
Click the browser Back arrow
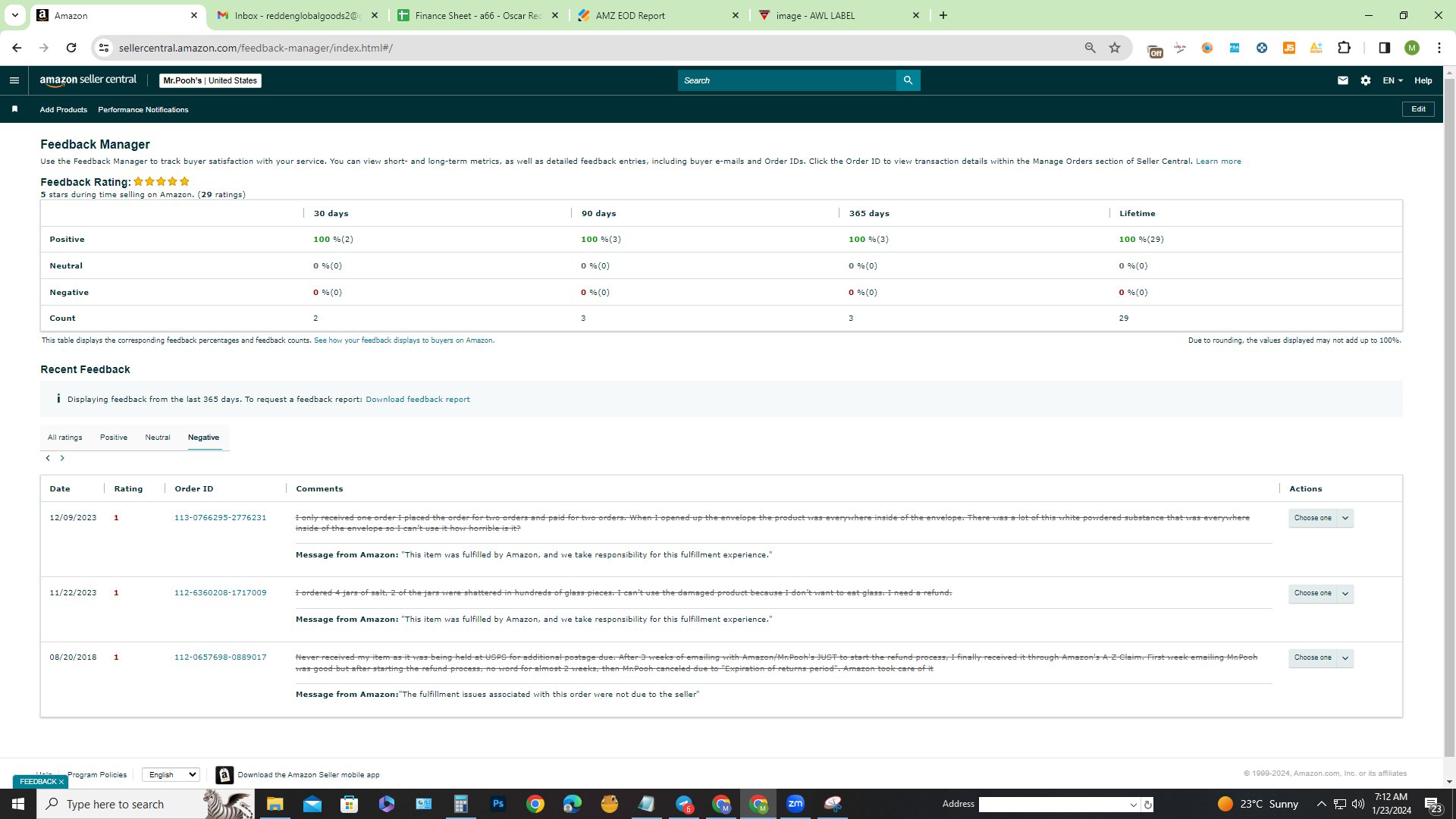click(x=17, y=48)
